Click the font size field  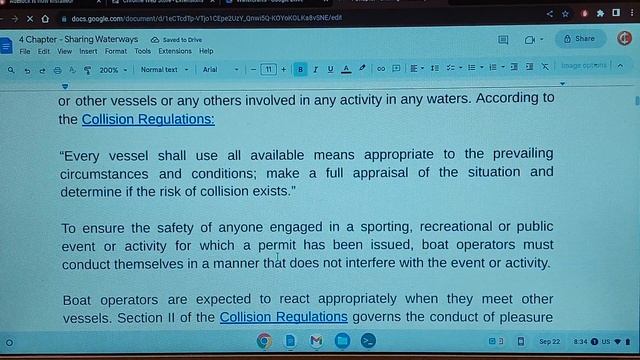click(x=269, y=69)
